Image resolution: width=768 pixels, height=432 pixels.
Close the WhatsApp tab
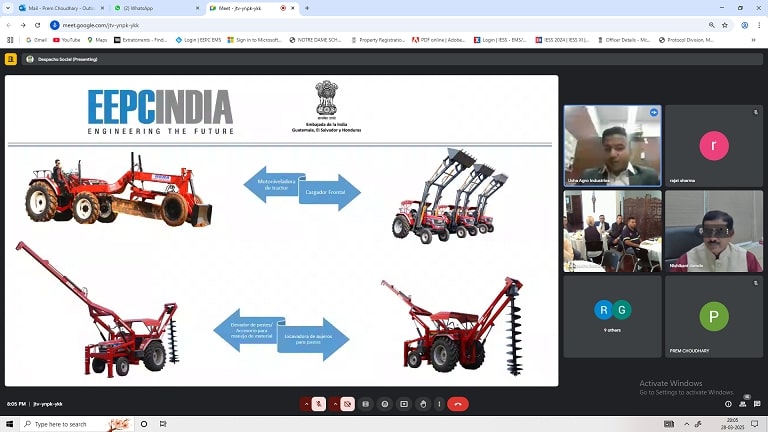[197, 8]
